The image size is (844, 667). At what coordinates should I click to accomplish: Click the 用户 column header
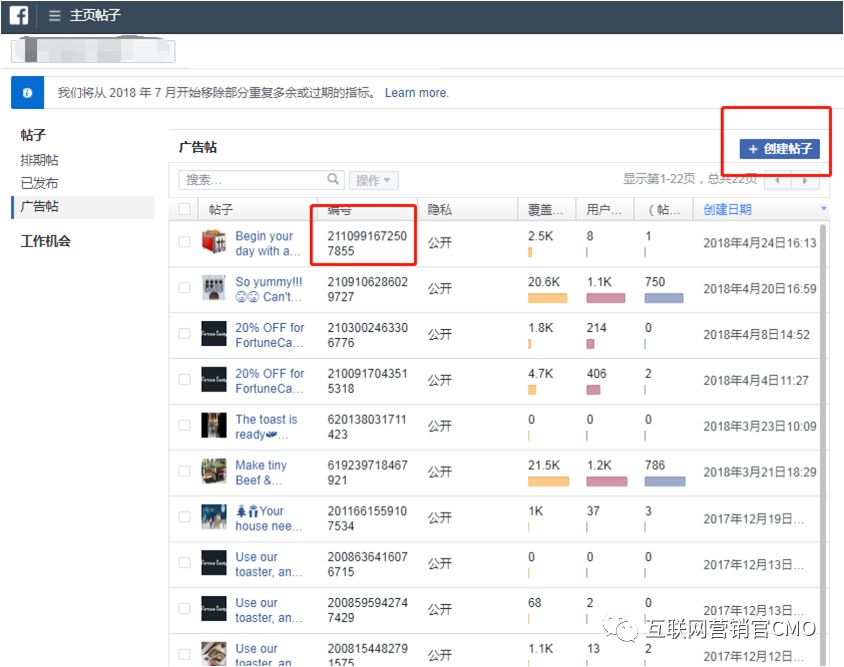coord(603,210)
